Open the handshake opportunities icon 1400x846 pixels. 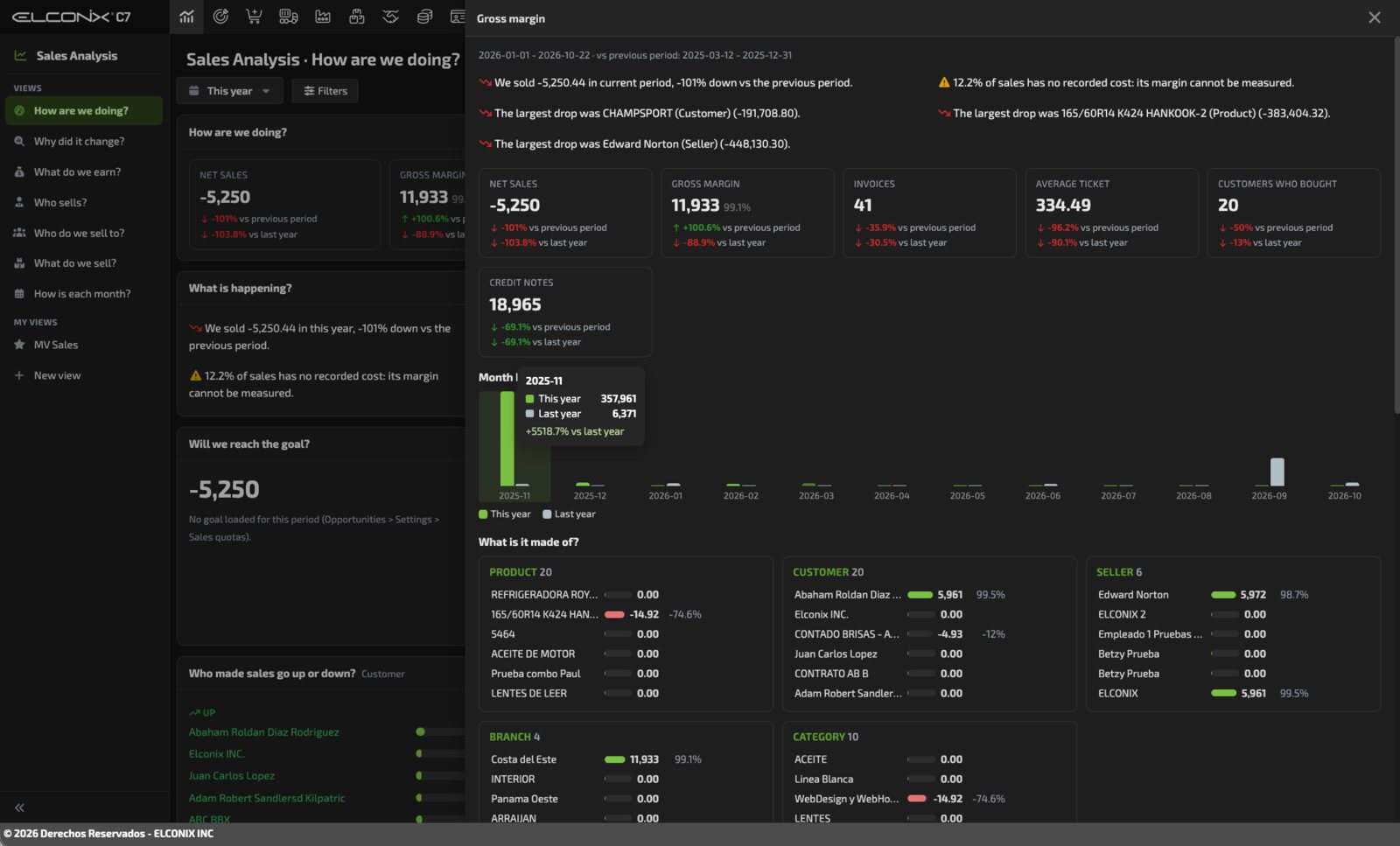[x=390, y=17]
